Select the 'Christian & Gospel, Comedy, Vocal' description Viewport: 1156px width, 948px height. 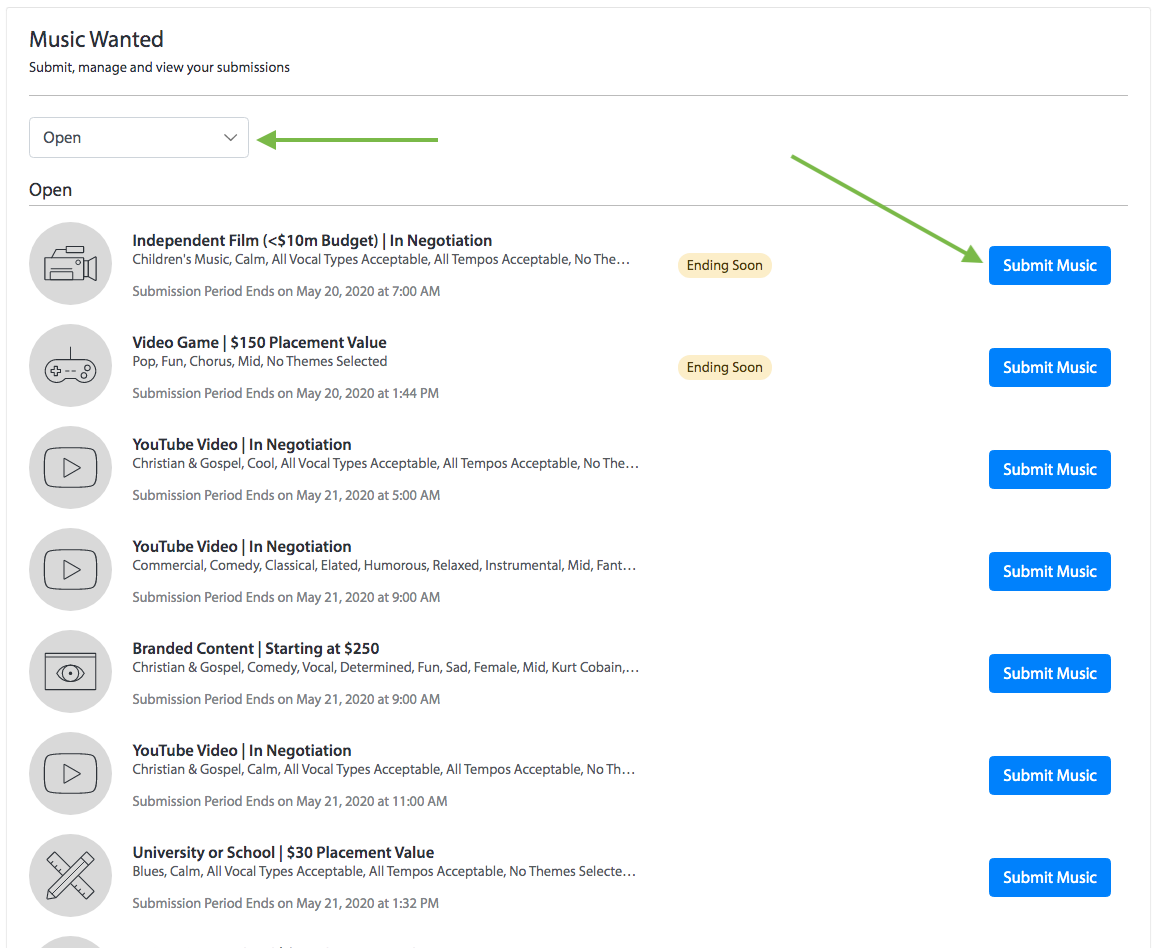point(386,667)
